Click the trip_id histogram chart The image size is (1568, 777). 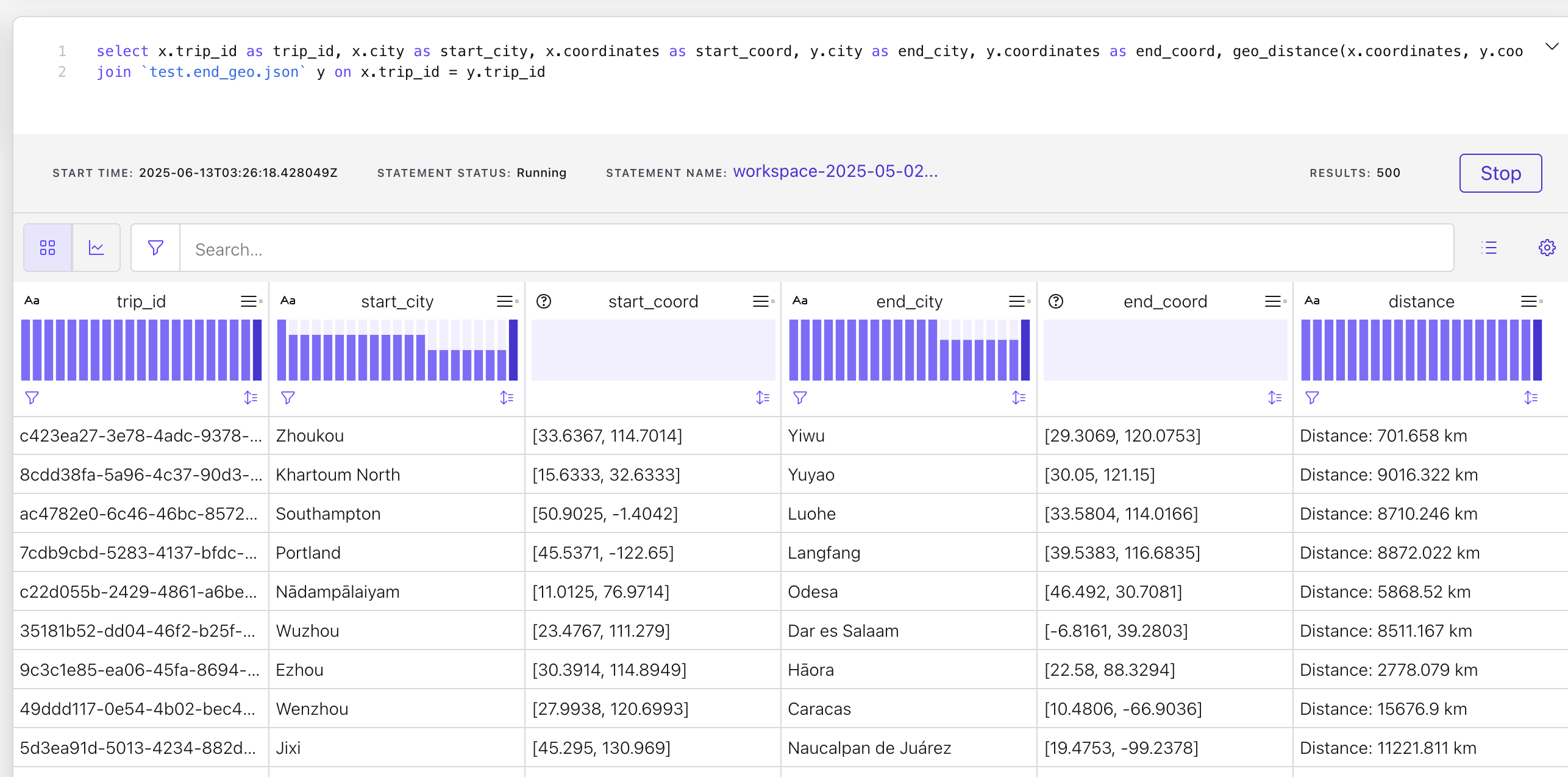tap(141, 350)
